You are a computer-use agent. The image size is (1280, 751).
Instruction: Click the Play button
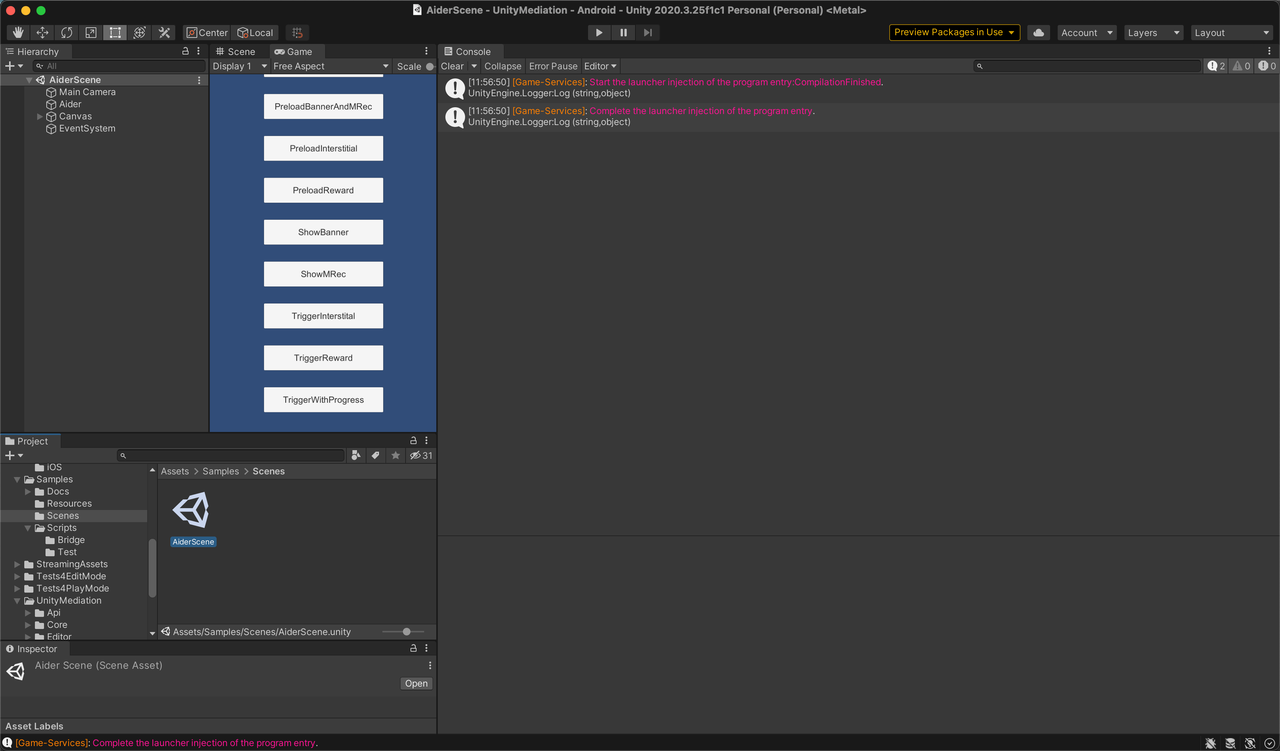(599, 33)
